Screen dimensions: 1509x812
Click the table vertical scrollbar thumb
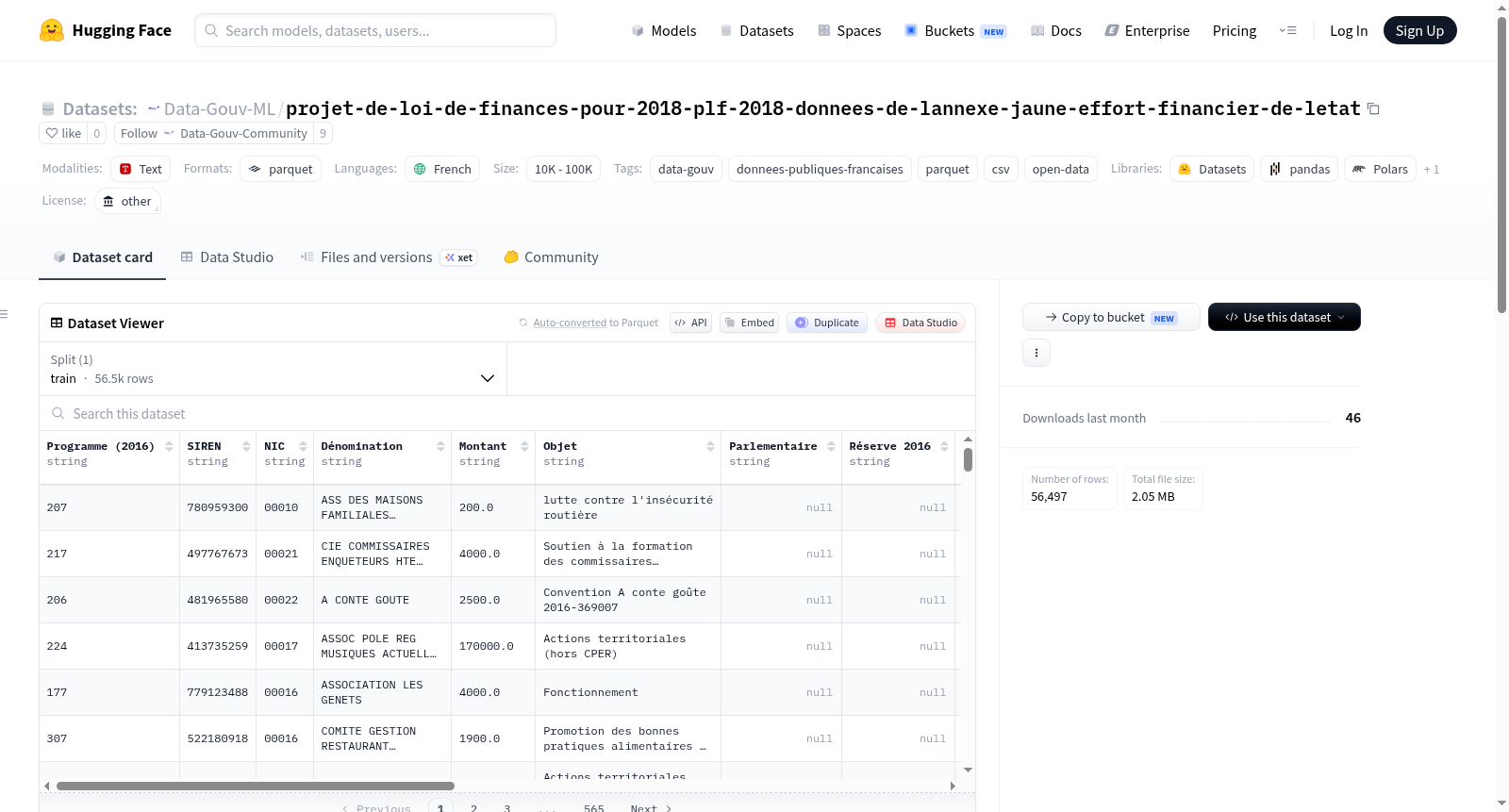point(968,459)
